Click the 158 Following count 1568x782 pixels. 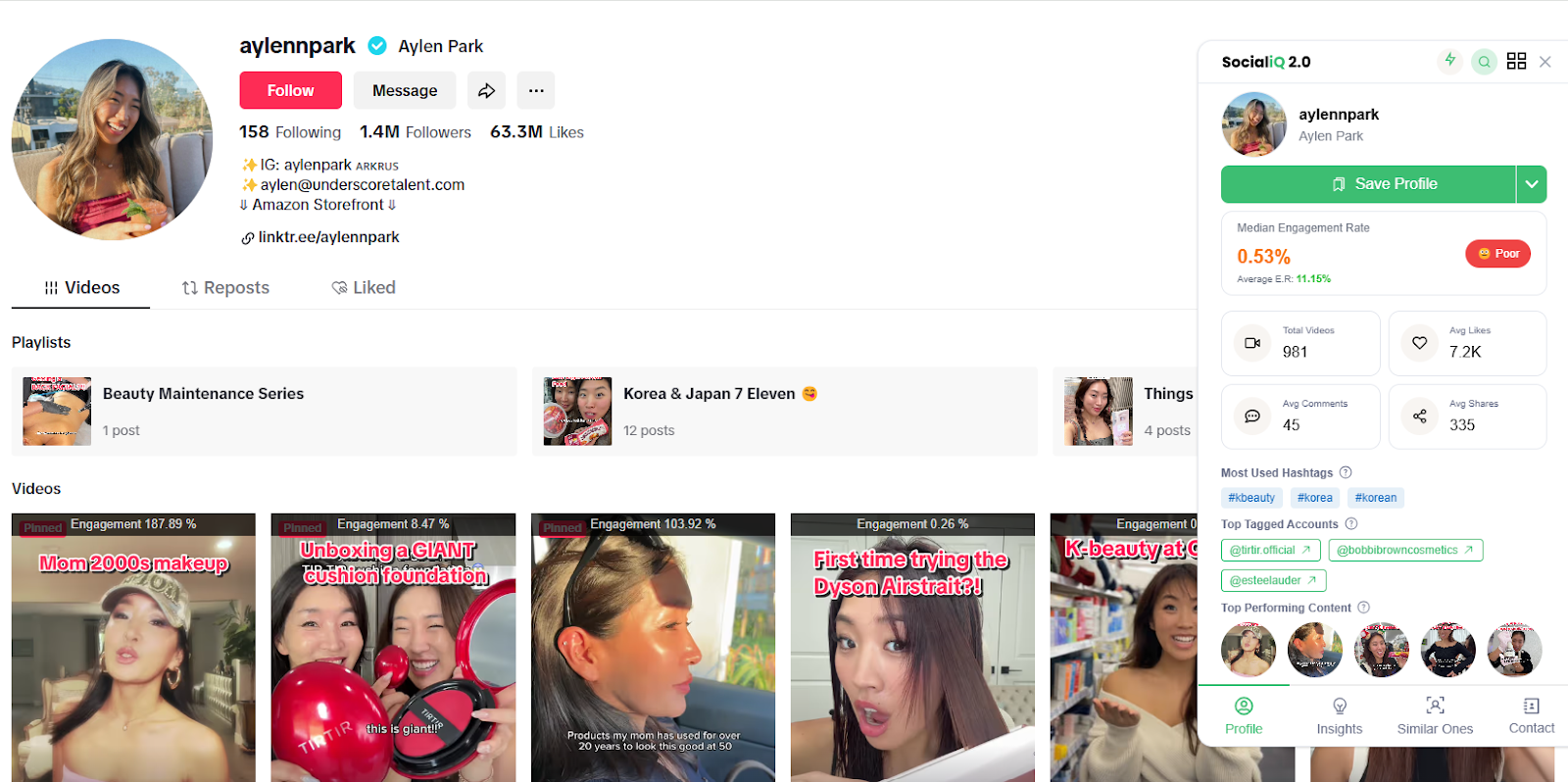[x=290, y=132]
